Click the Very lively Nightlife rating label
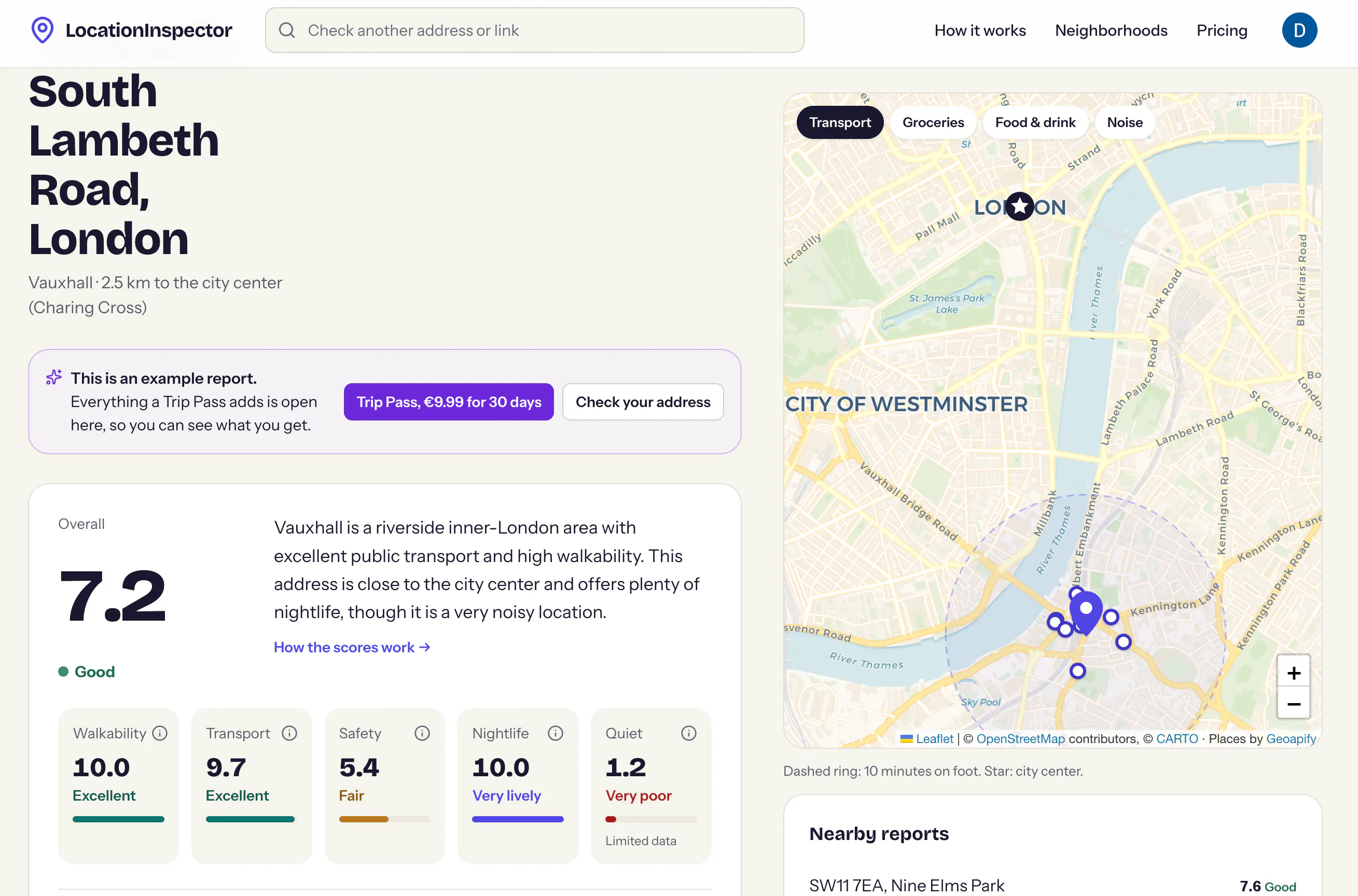 click(x=506, y=795)
